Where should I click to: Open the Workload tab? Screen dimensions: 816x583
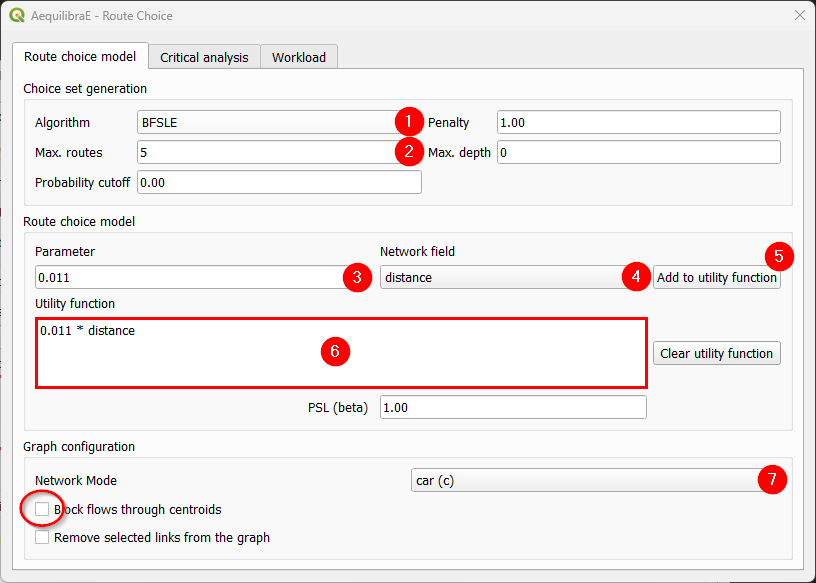pos(299,57)
